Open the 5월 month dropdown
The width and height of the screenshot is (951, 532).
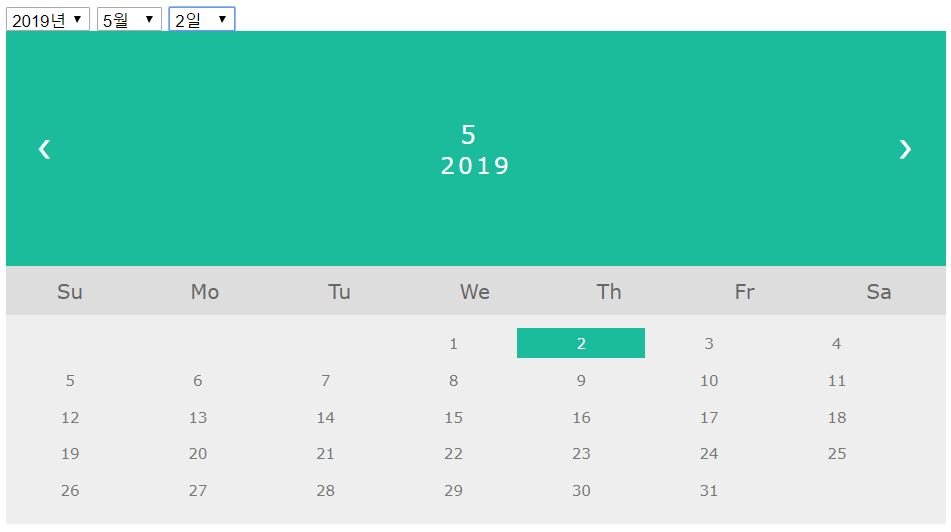click(x=129, y=19)
